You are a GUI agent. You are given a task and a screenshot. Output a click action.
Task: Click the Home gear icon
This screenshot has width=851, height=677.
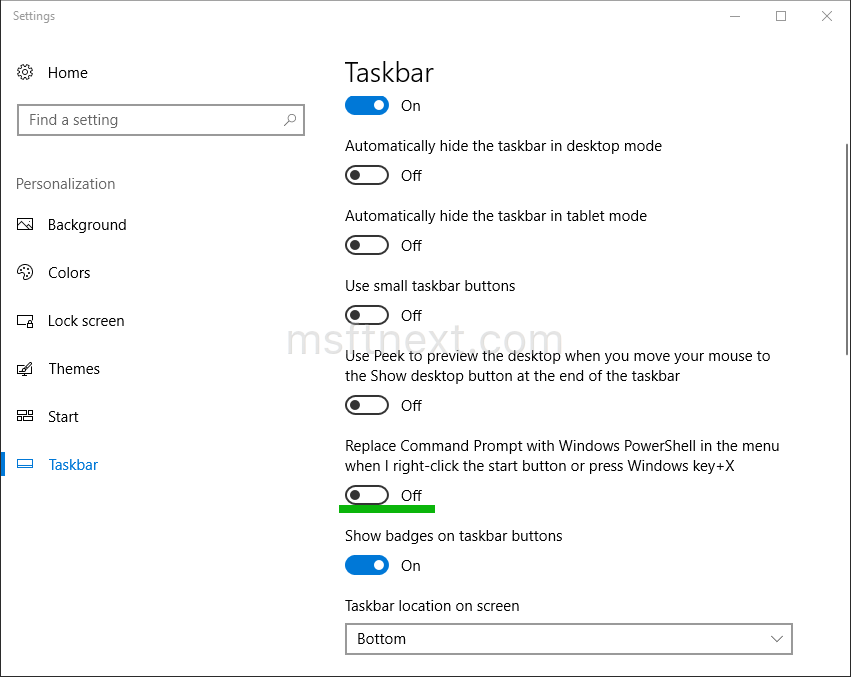click(24, 72)
